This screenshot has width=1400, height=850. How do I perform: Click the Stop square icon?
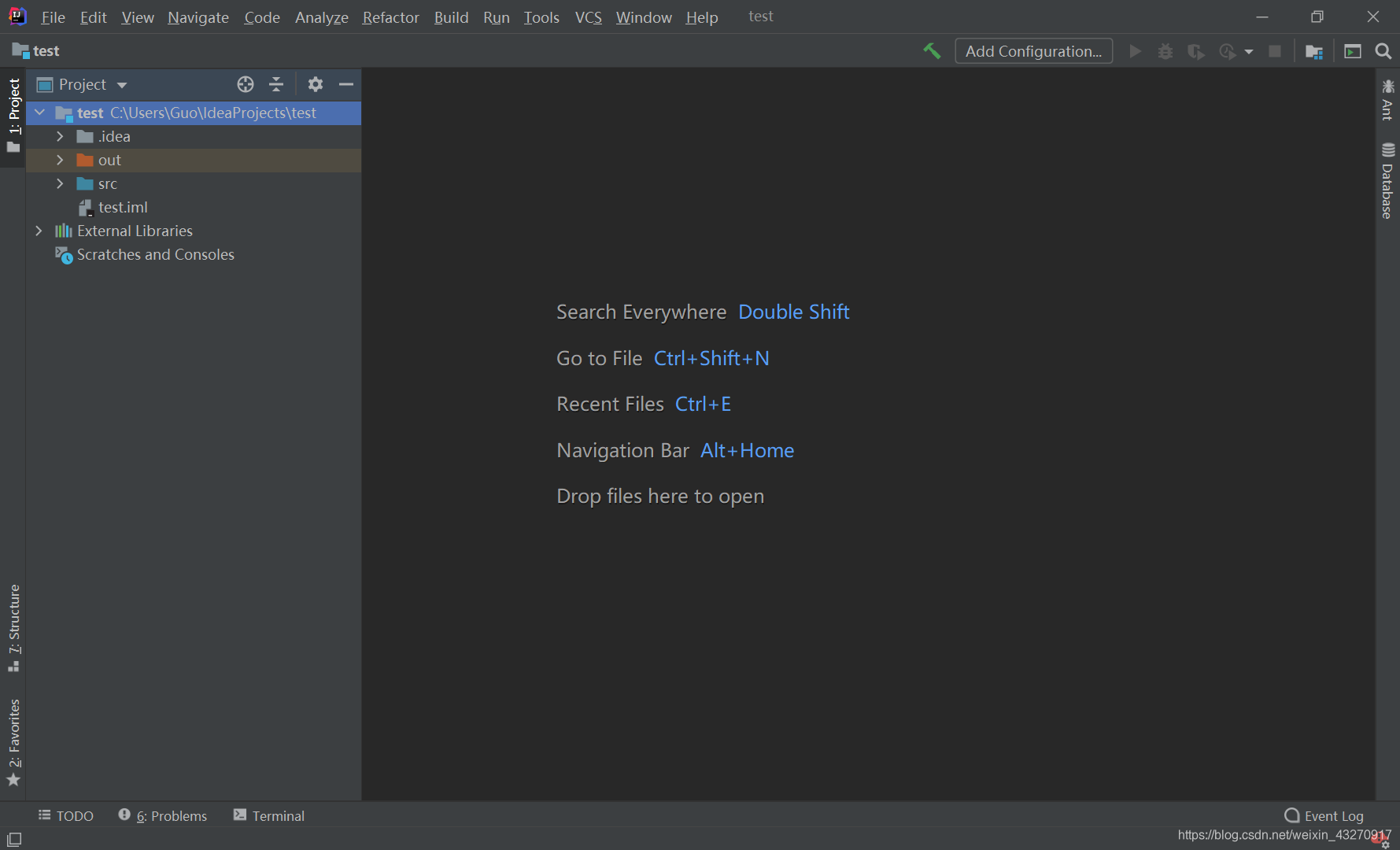pos(1275,51)
